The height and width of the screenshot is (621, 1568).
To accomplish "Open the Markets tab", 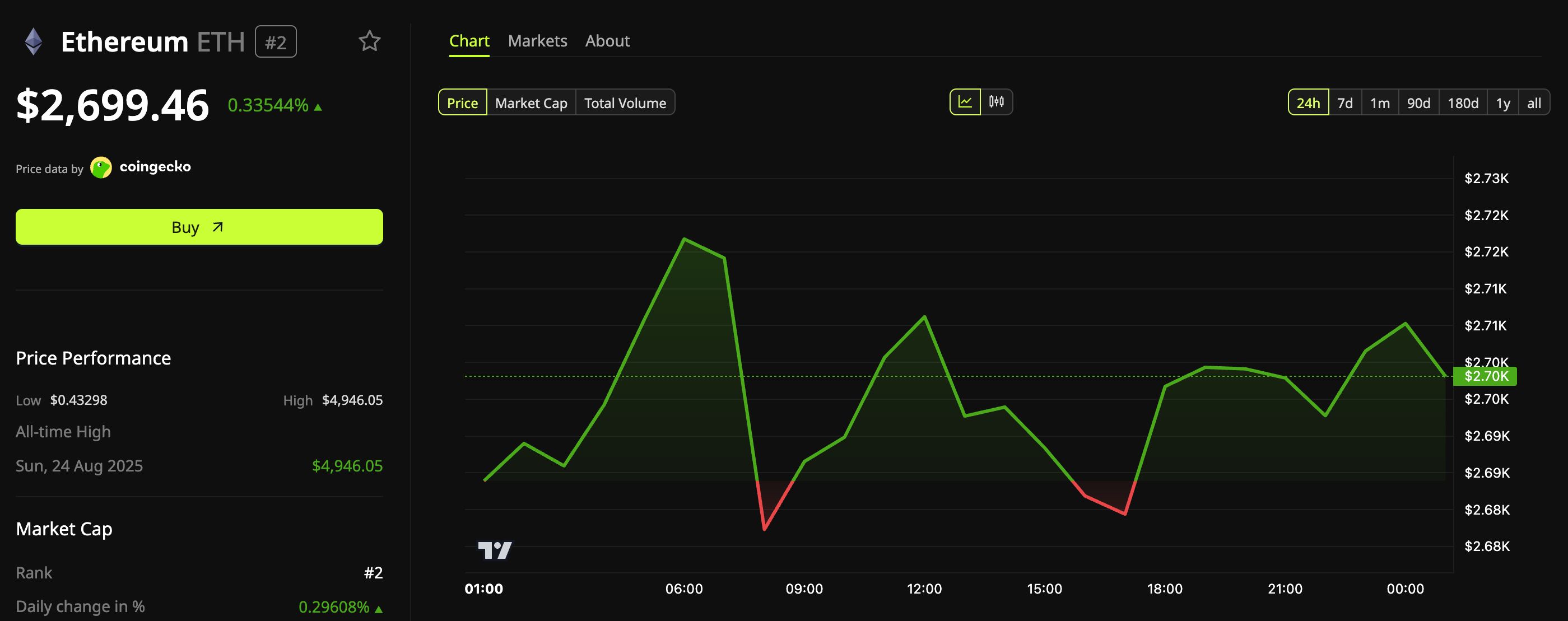I will pos(537,41).
